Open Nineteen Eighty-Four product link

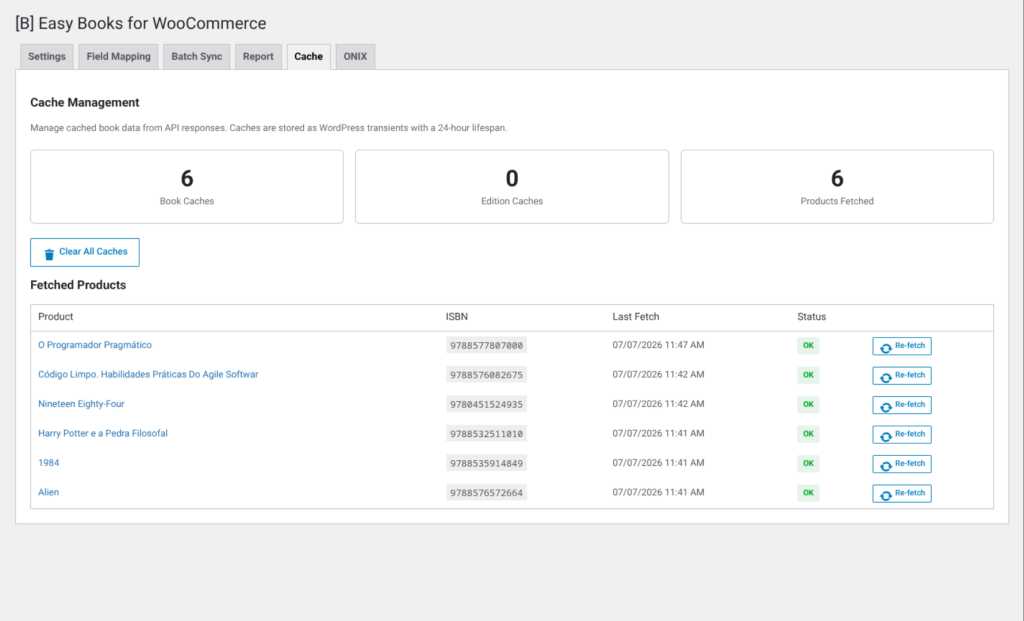[x=81, y=404]
